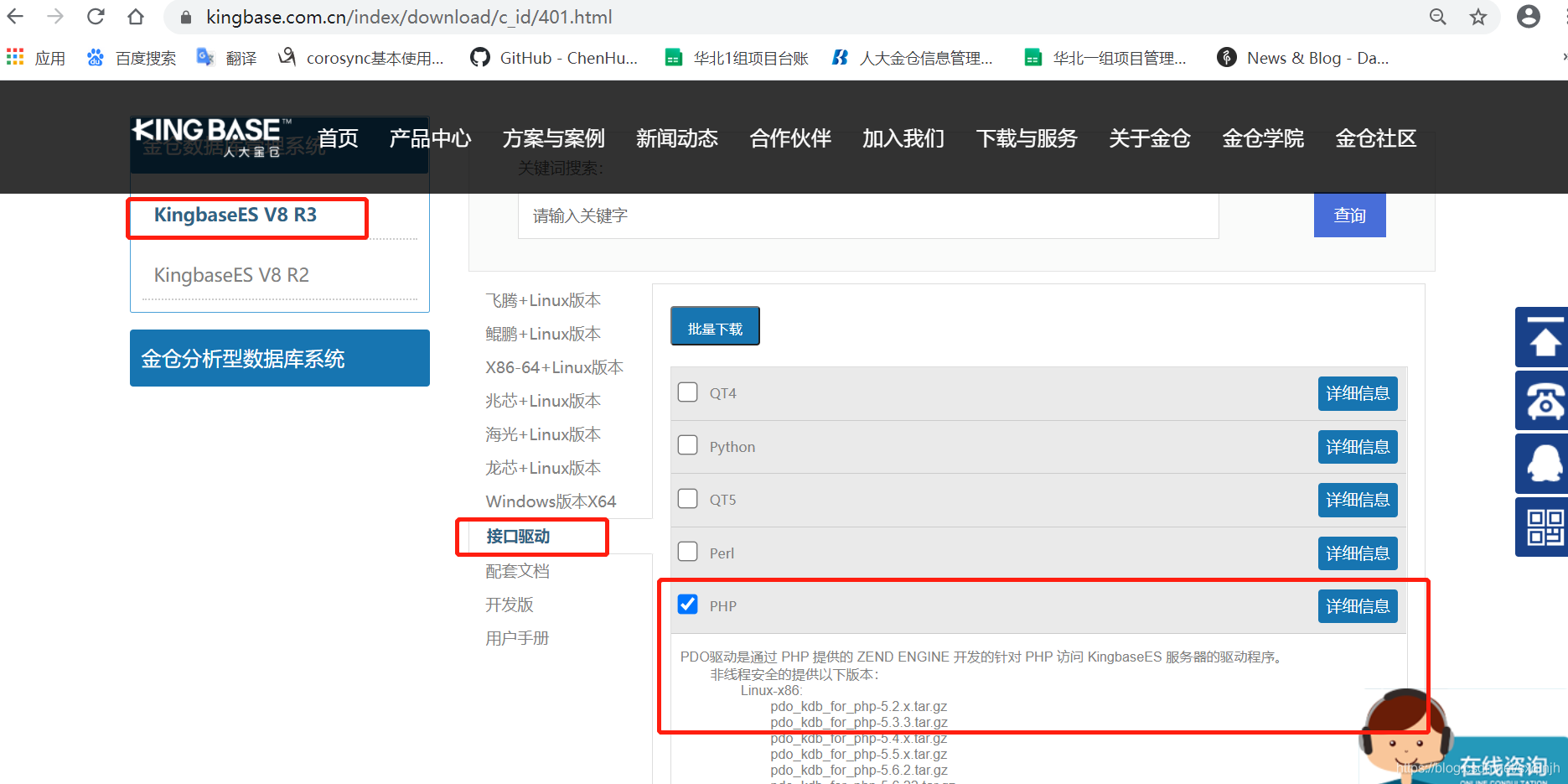Viewport: 1568px width, 784px height.
Task: Open the 金仓社区 nav menu
Action: tap(1376, 138)
